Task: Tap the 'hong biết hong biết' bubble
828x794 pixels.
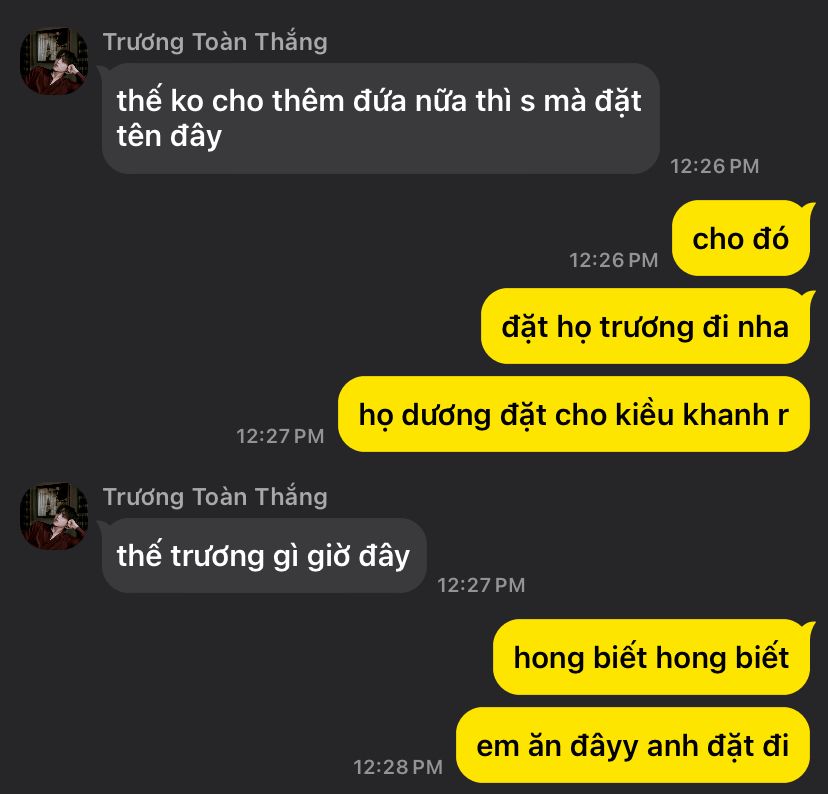Action: pyautogui.click(x=651, y=657)
